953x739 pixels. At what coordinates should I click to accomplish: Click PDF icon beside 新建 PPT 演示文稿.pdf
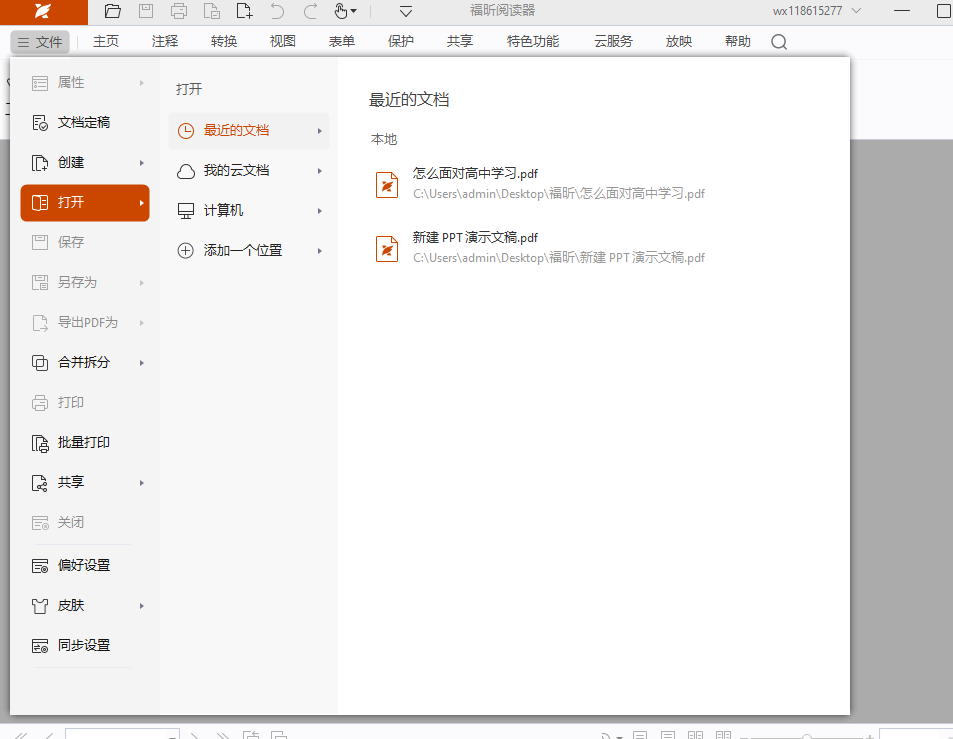(x=387, y=249)
